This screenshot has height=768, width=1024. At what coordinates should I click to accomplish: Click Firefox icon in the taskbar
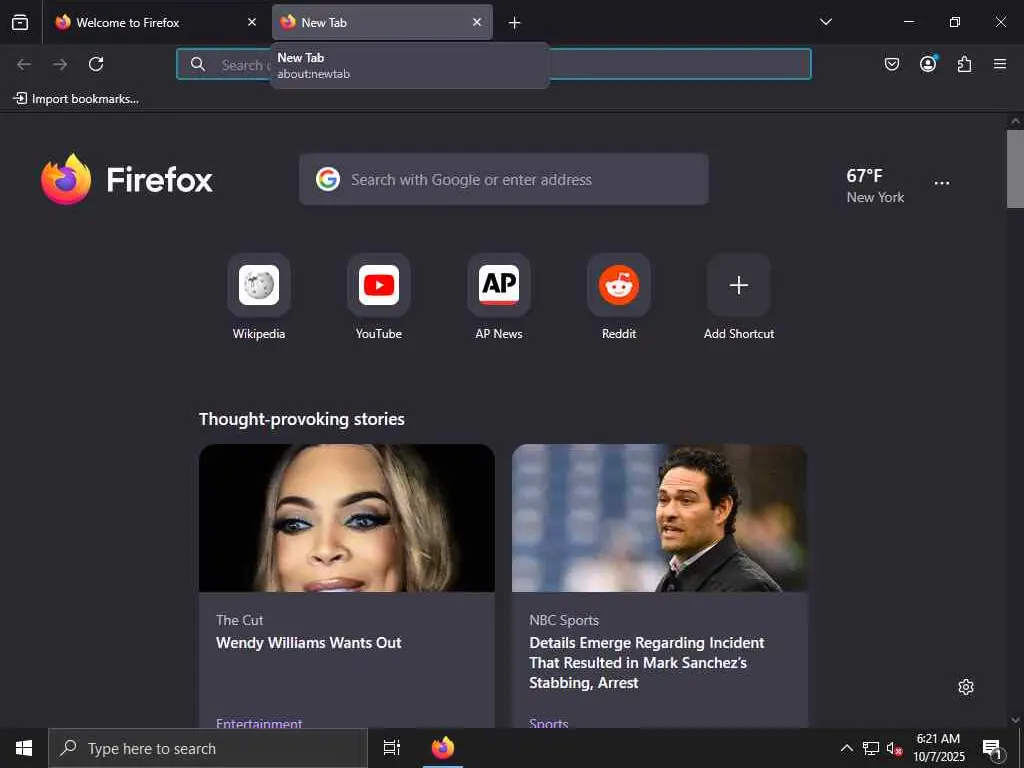pos(443,748)
